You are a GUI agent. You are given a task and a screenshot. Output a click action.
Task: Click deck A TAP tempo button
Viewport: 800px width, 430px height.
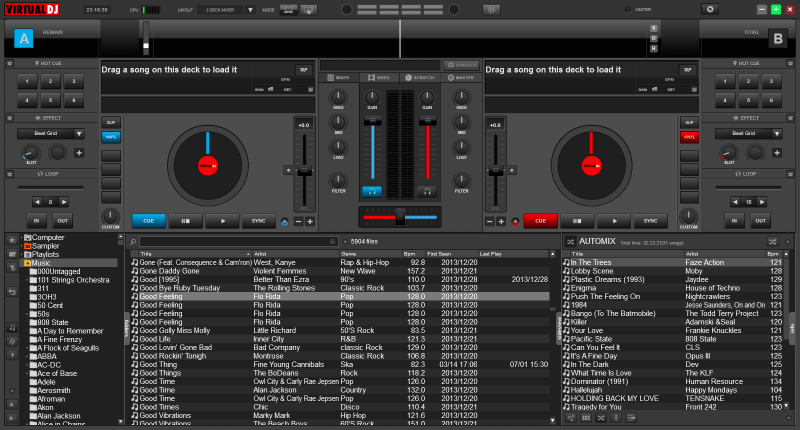click(304, 69)
